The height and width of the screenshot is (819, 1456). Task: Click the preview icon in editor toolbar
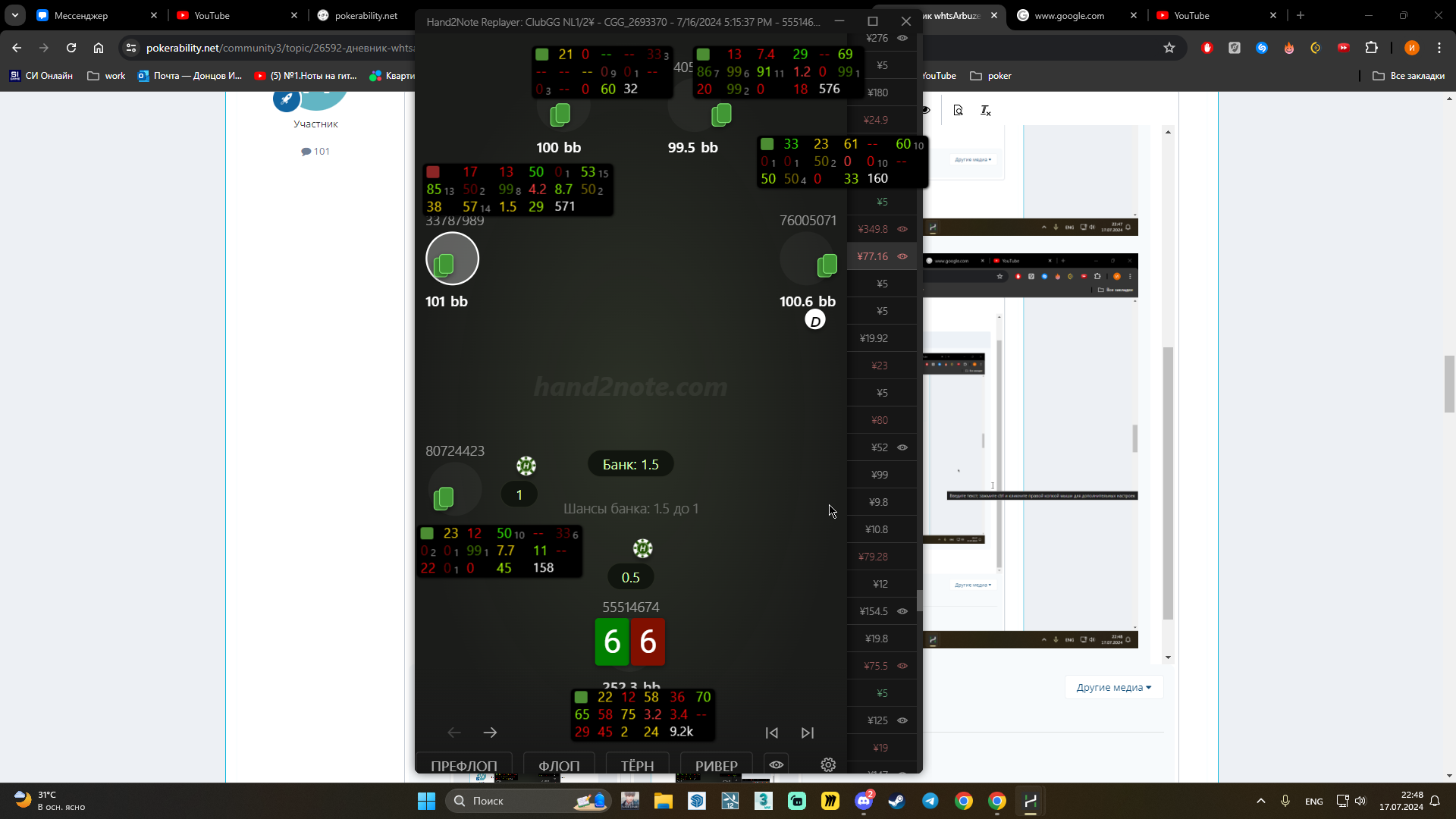coord(959,111)
